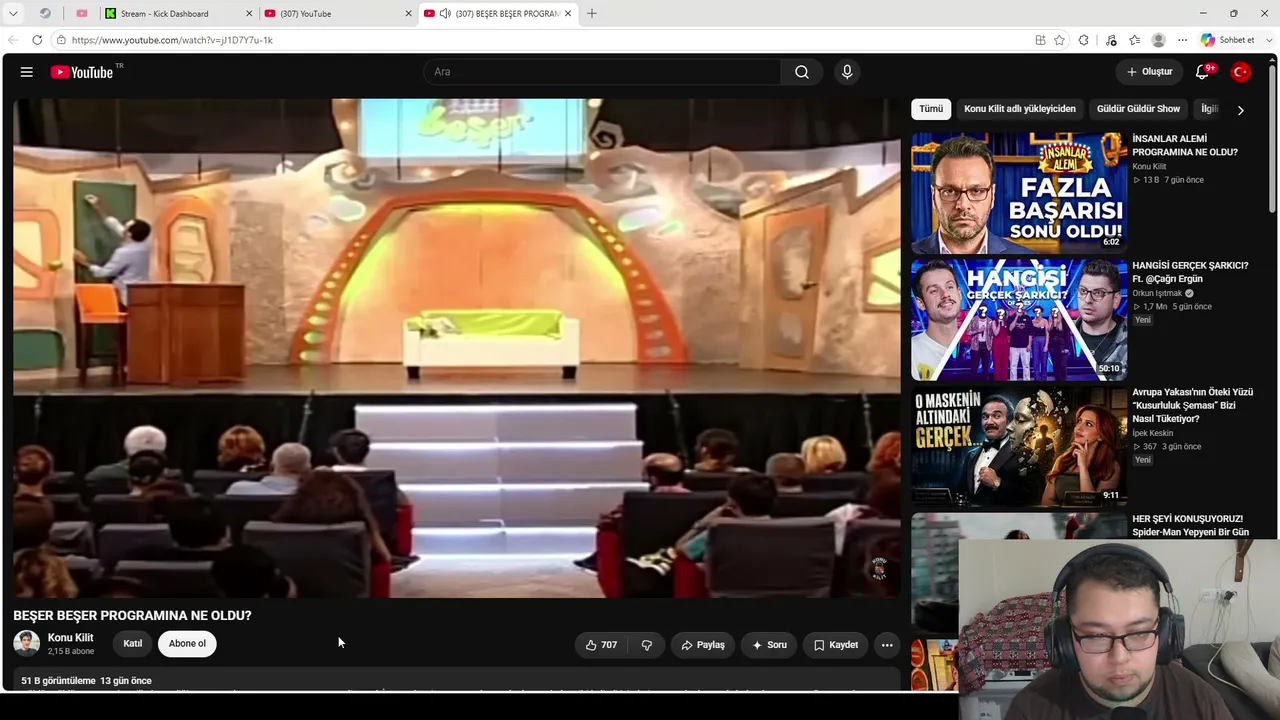Open the Konu Kilit channel name link

(x=71, y=638)
